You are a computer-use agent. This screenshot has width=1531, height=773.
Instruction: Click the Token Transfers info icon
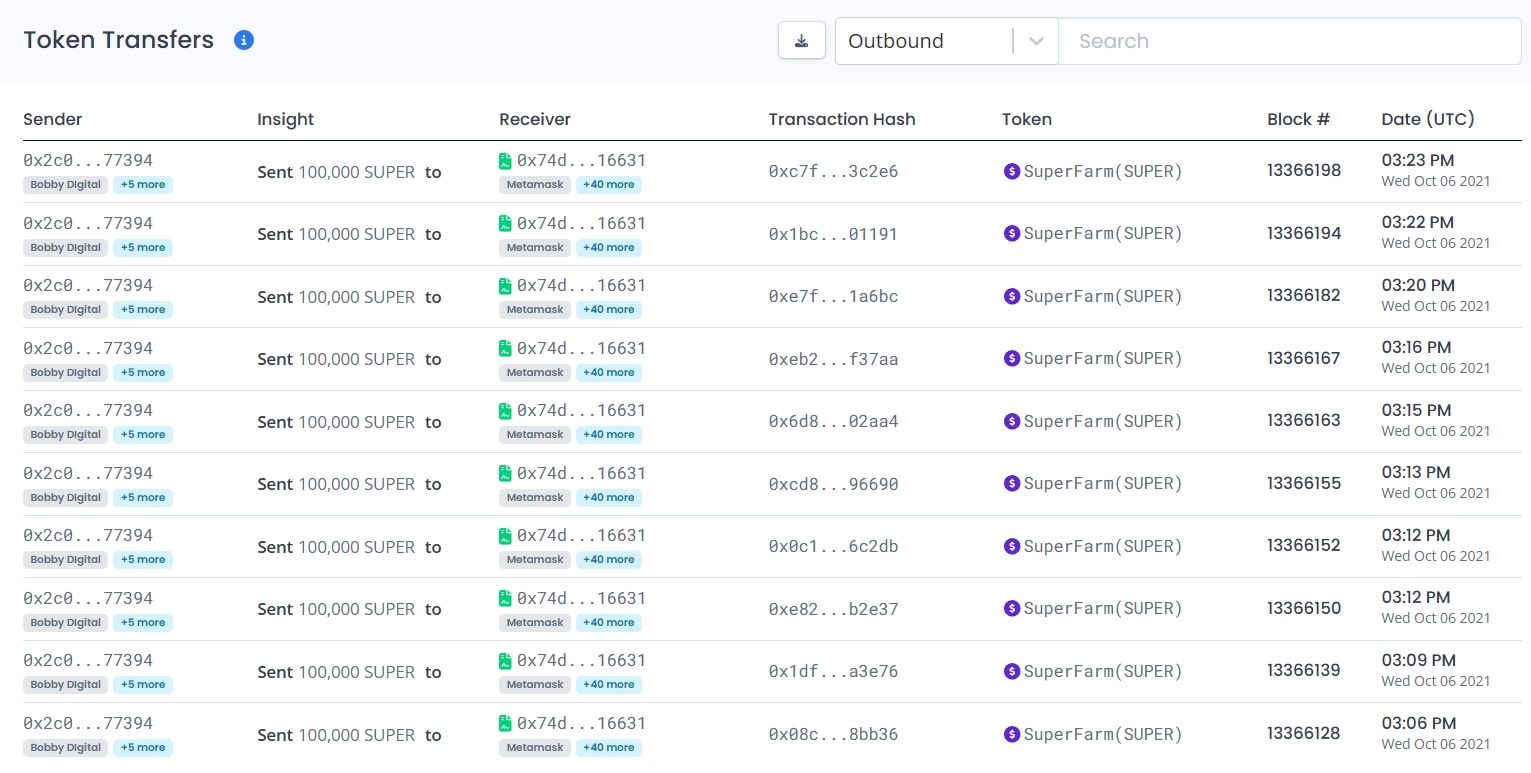[244, 40]
